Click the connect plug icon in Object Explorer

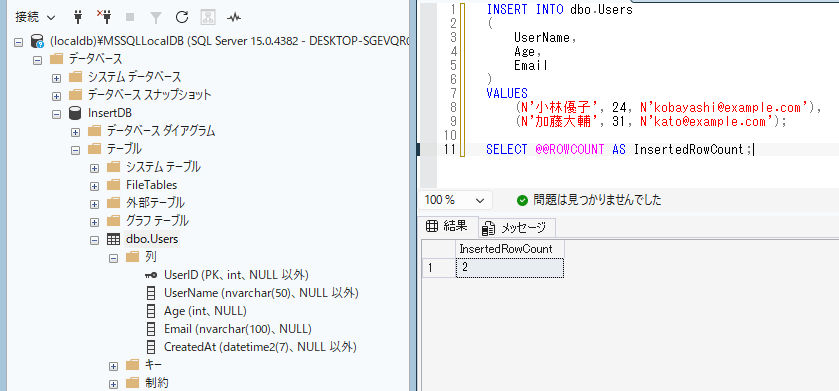(x=78, y=18)
